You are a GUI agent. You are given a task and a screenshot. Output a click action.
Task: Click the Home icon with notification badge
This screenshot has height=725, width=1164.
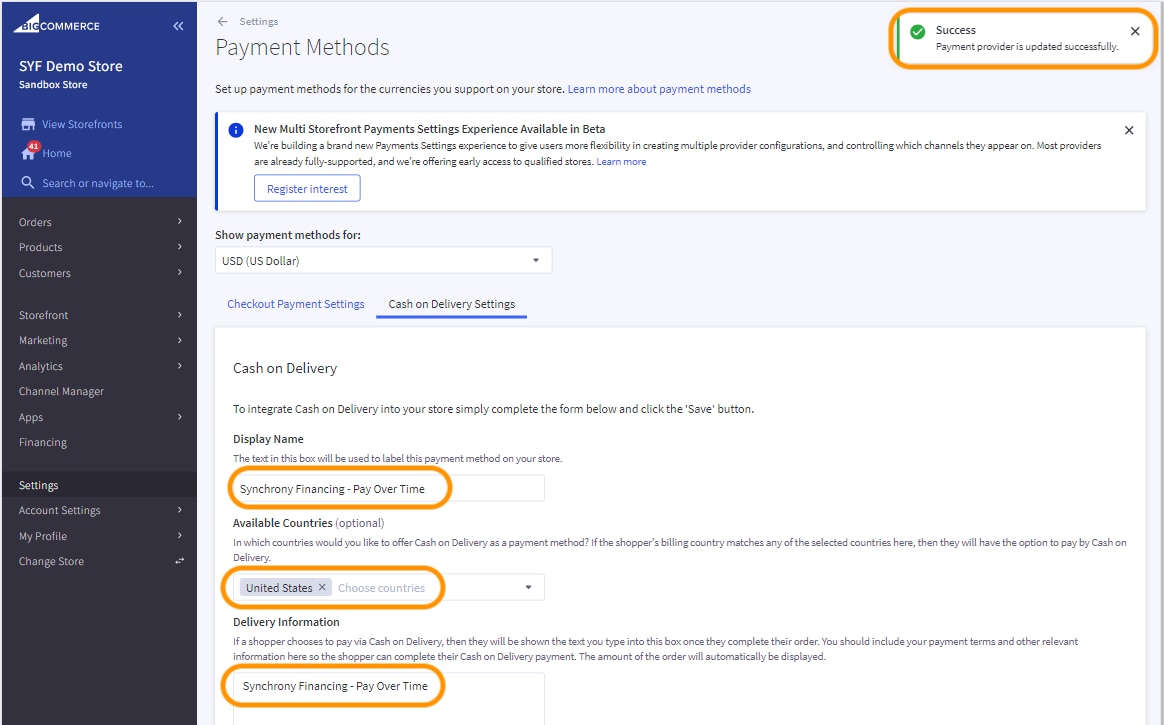click(x=29, y=152)
